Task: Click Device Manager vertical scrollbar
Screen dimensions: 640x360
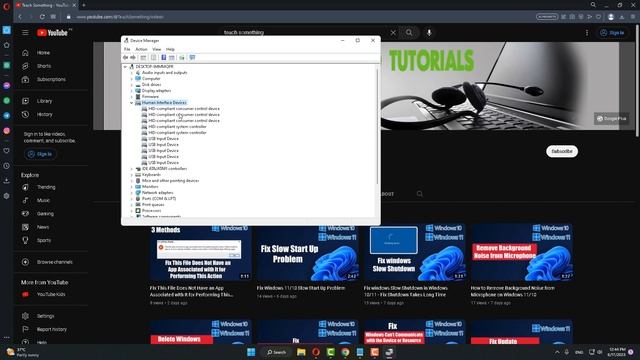Action: 378,127
